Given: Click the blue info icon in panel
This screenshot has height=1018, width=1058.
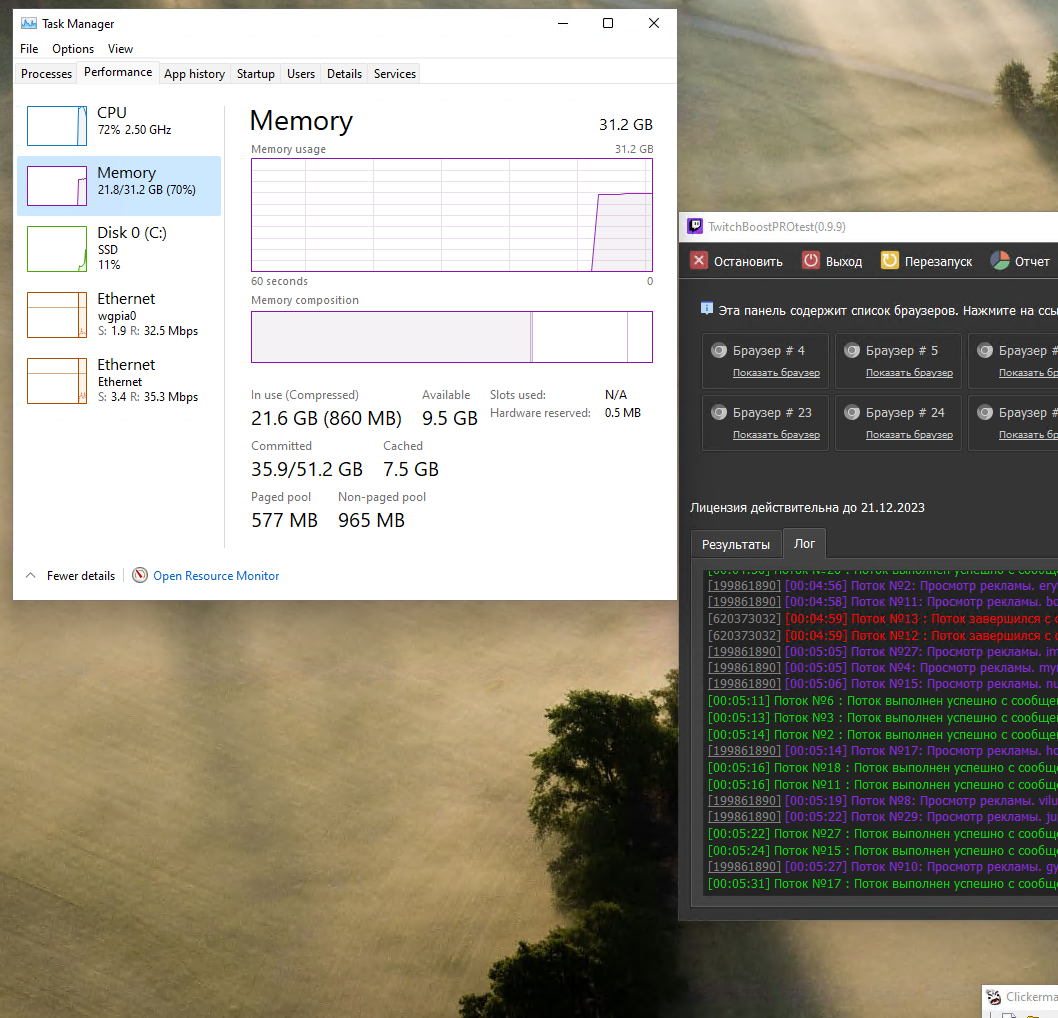Looking at the screenshot, I should pyautogui.click(x=707, y=310).
